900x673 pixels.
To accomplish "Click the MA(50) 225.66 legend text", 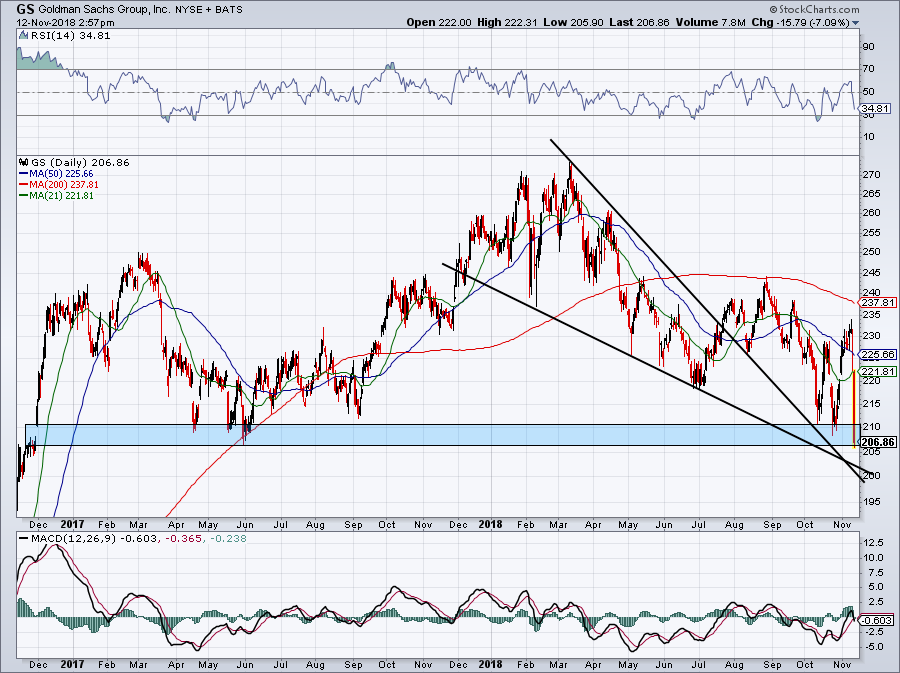I will pyautogui.click(x=61, y=173).
